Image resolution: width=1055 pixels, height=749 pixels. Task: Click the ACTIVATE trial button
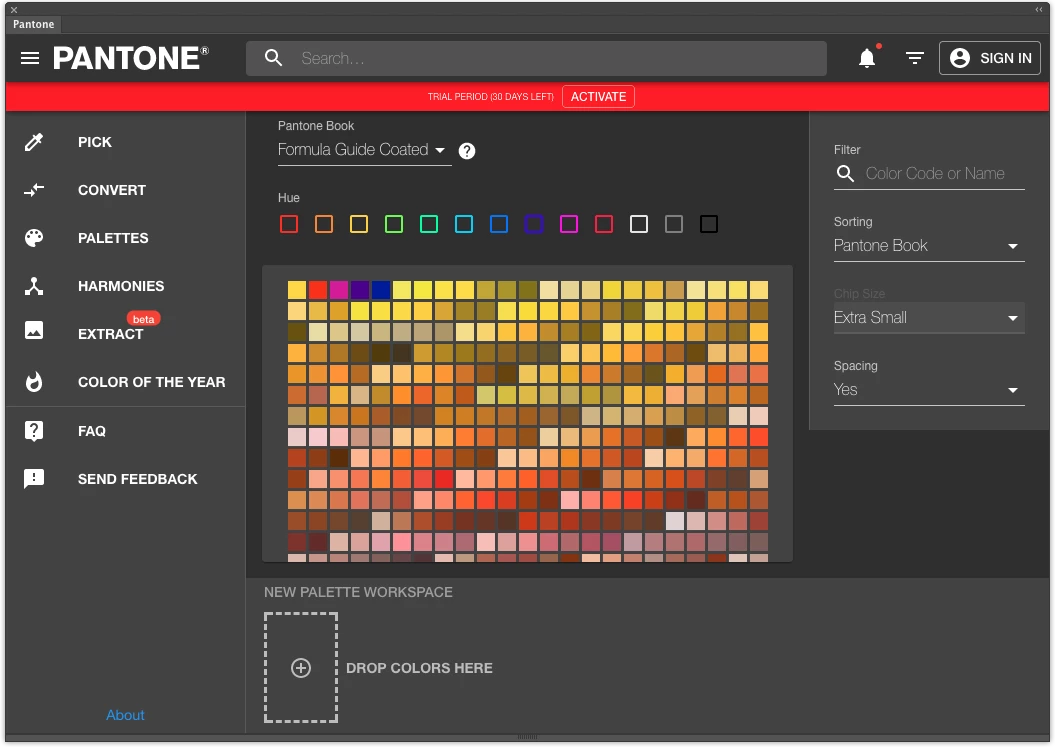(x=598, y=97)
